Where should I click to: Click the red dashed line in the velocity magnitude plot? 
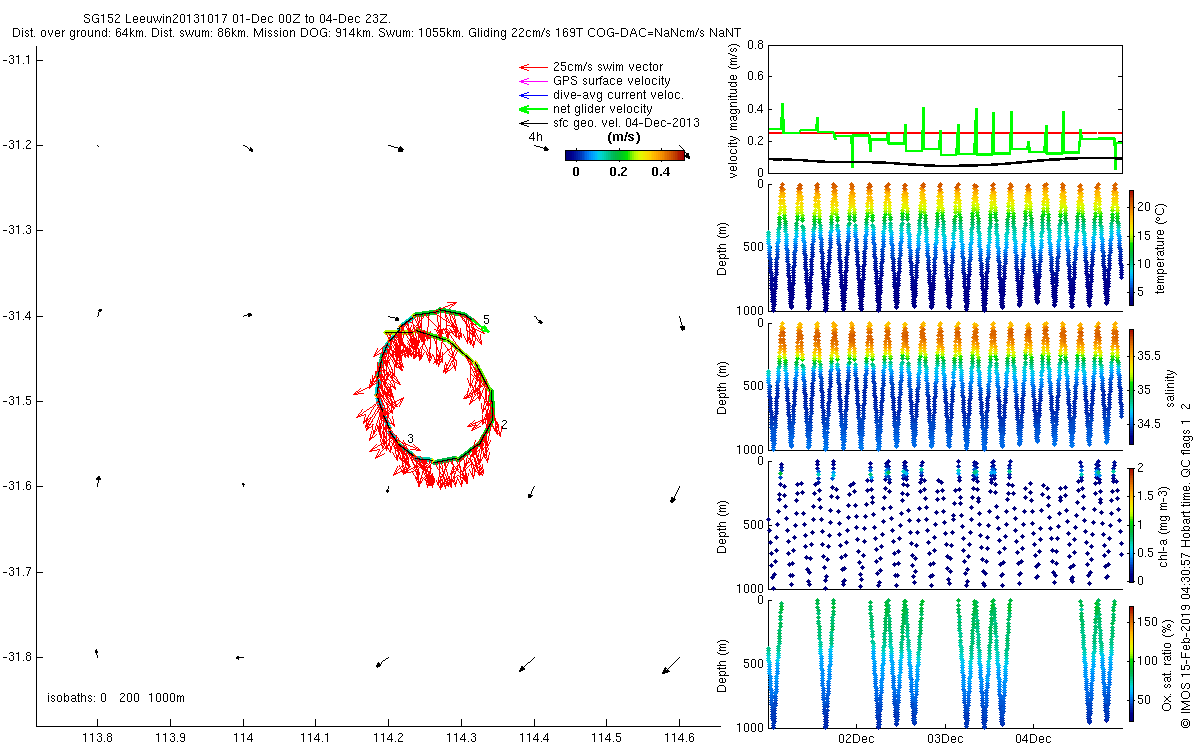pos(945,132)
